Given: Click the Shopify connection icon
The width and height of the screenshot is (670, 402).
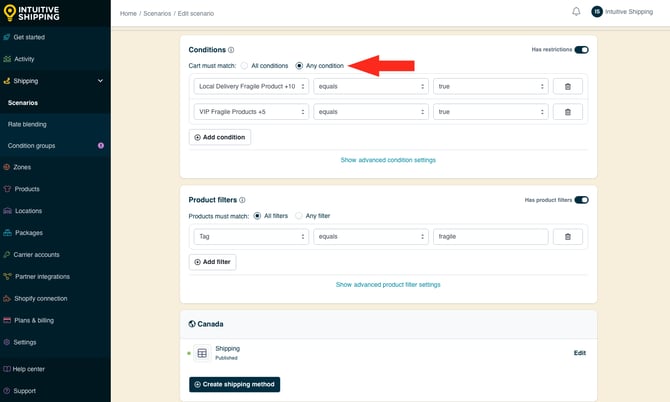Looking at the screenshot, I should point(7,298).
